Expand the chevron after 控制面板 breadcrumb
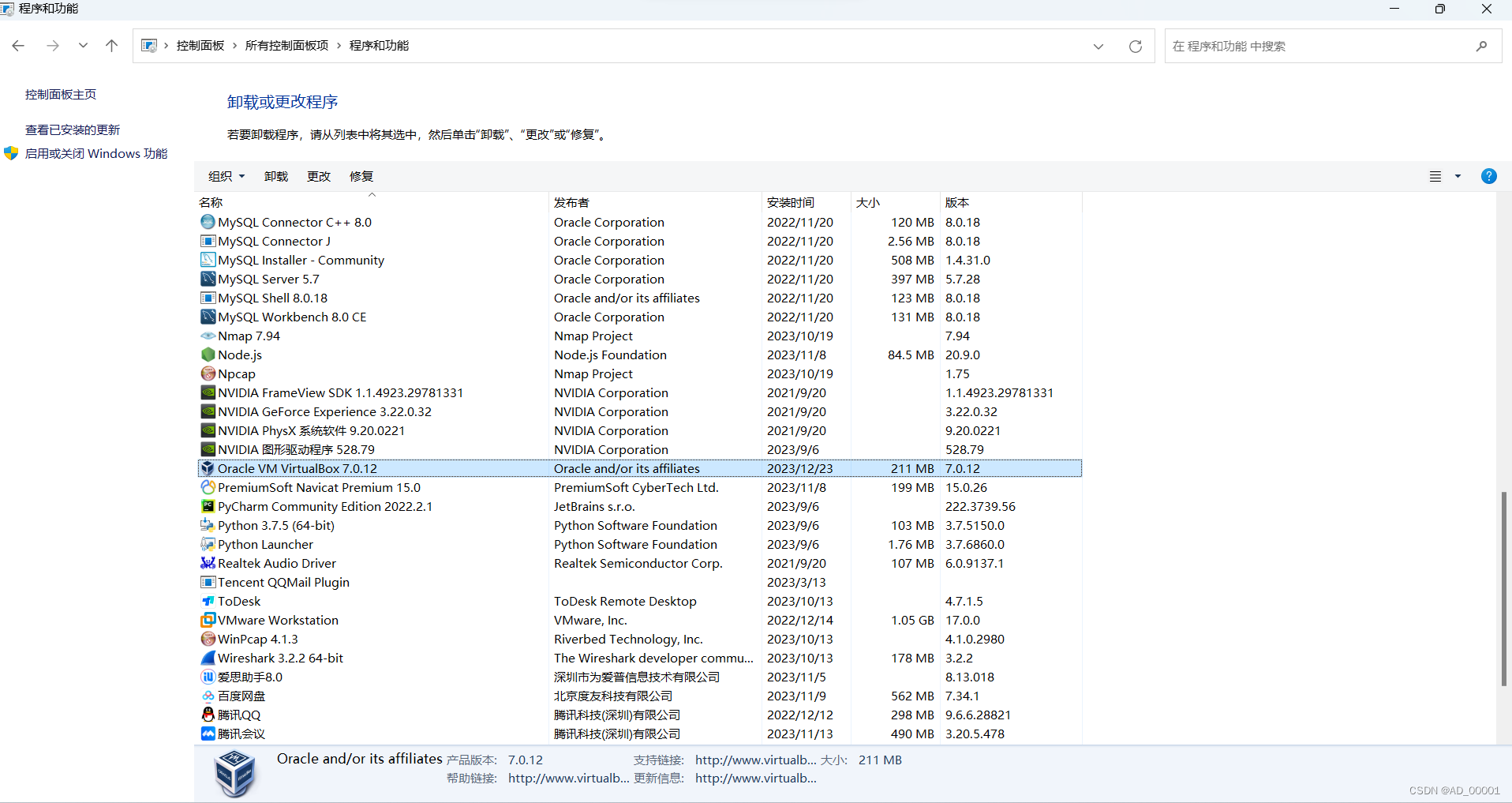 234,46
